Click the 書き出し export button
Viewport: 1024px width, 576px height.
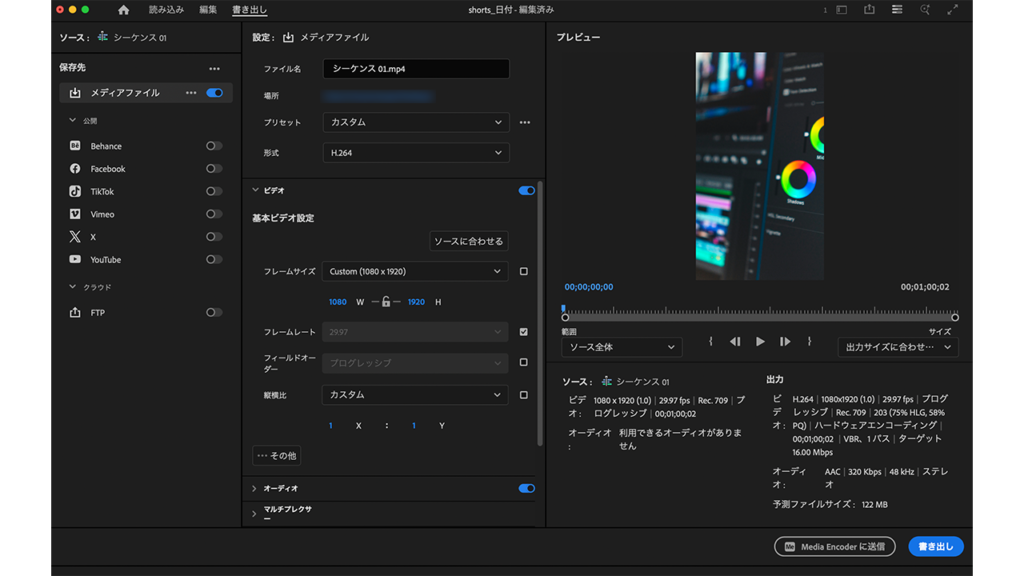click(935, 547)
